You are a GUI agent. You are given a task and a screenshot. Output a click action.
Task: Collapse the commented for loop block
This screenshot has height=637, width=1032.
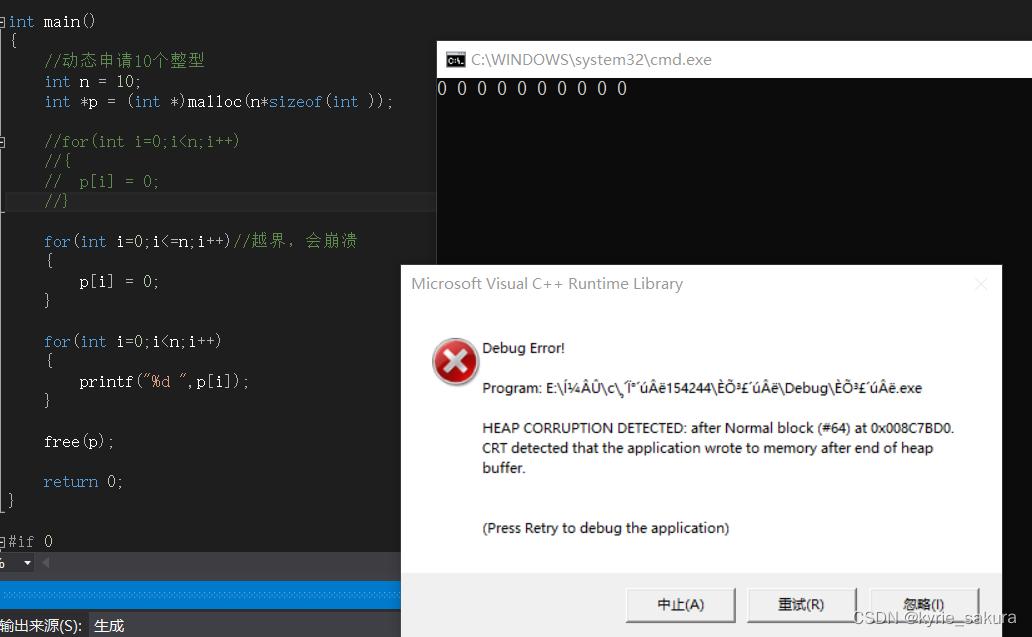tap(3, 141)
